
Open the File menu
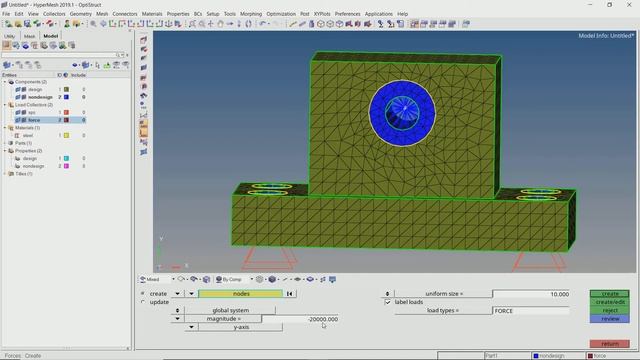6,14
